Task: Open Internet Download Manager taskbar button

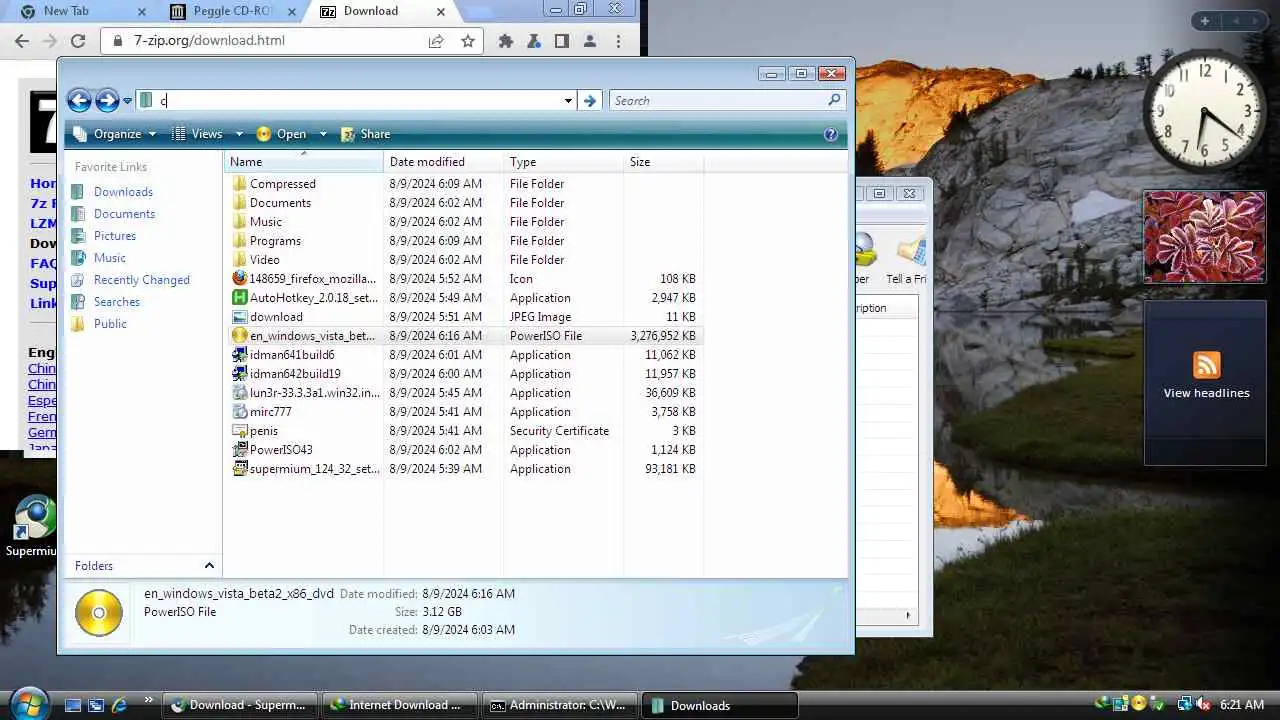Action: point(399,705)
